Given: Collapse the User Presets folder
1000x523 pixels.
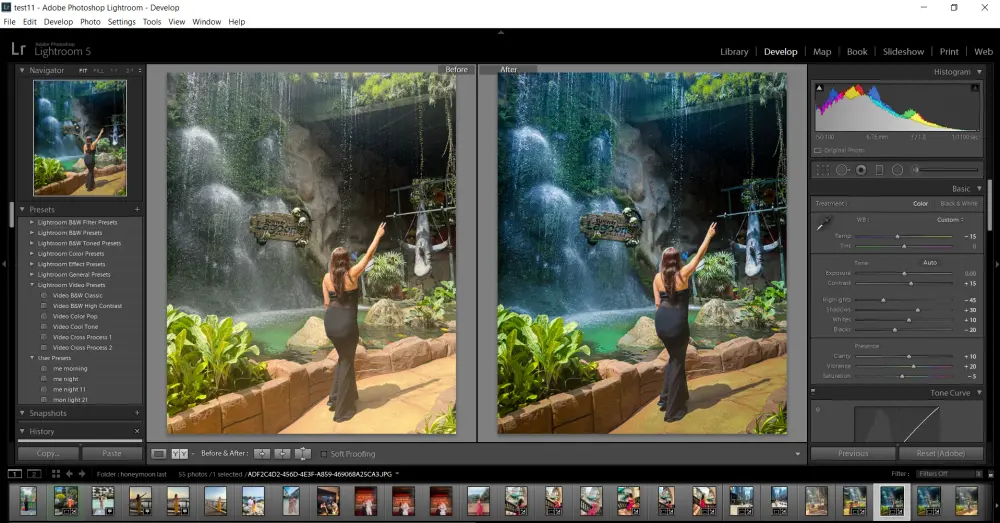Looking at the screenshot, I should (32, 358).
